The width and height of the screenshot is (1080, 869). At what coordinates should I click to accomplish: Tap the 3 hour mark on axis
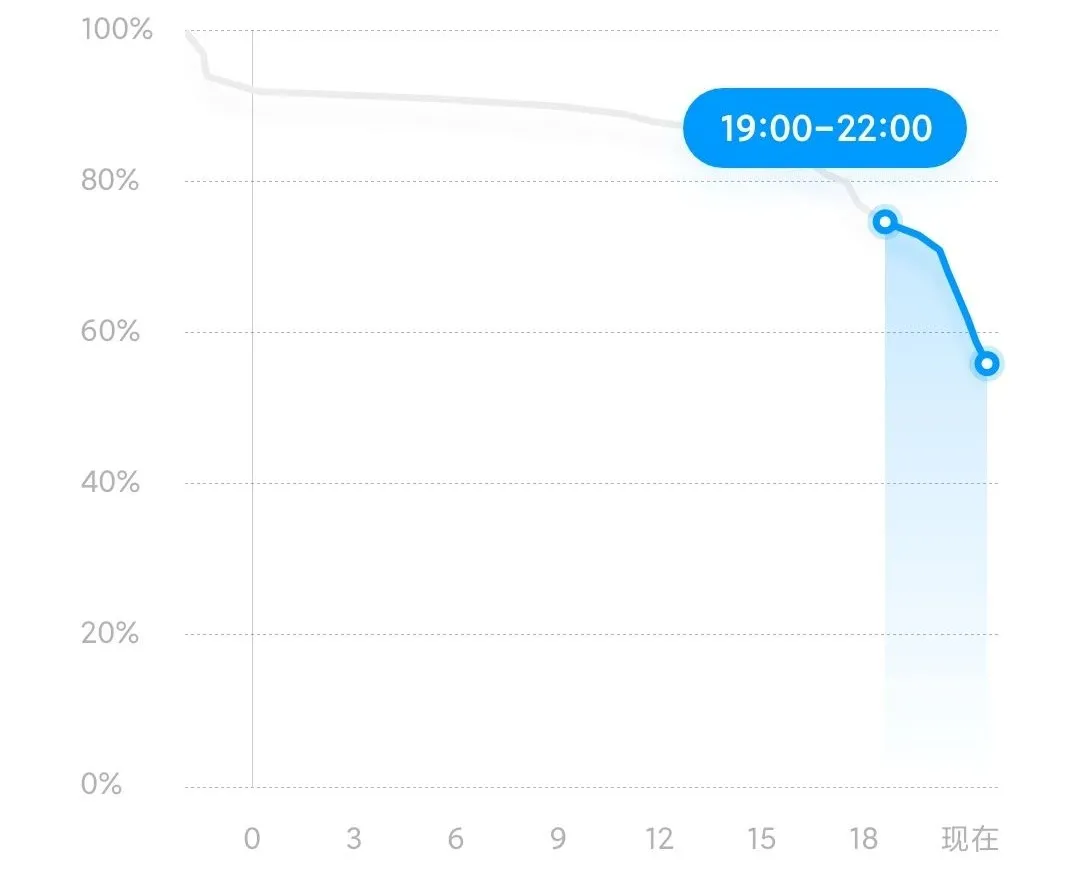[x=354, y=839]
